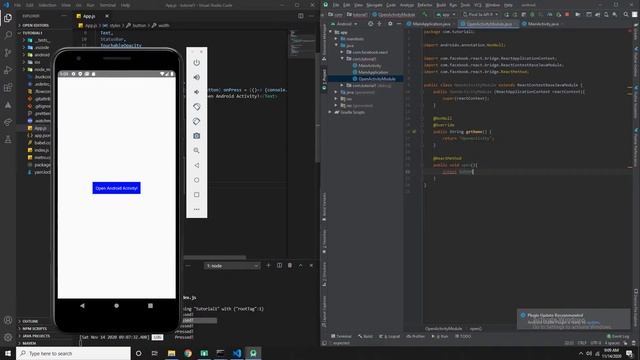Click Android Studio red stop button

pyautogui.click(x=567, y=15)
